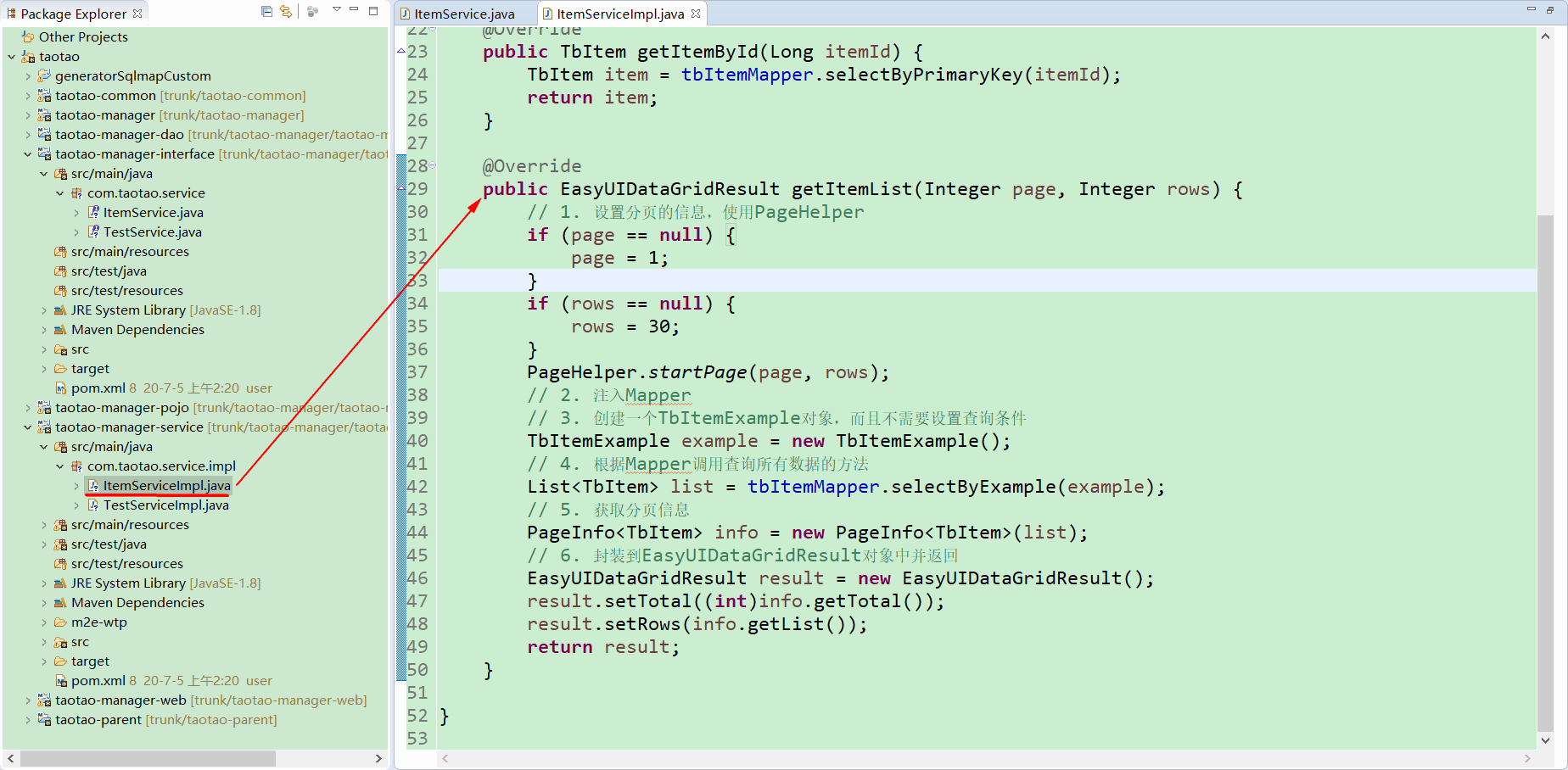
Task: Click the TestService.java file icon
Action: point(93,232)
